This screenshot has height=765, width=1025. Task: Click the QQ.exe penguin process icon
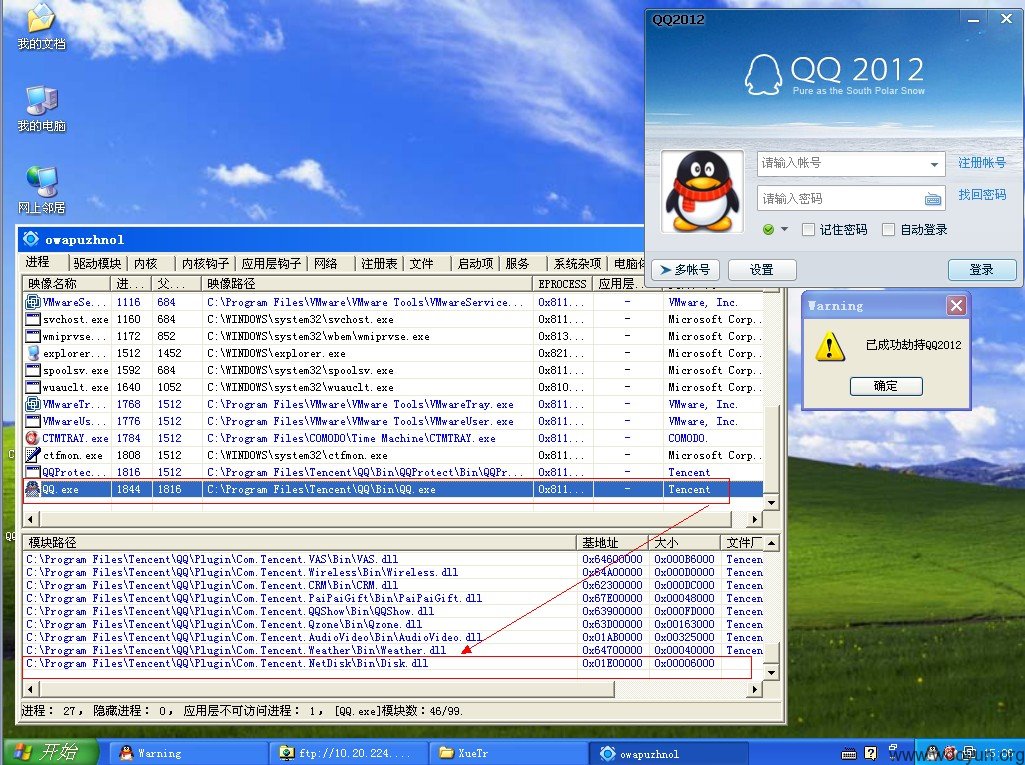pos(32,489)
